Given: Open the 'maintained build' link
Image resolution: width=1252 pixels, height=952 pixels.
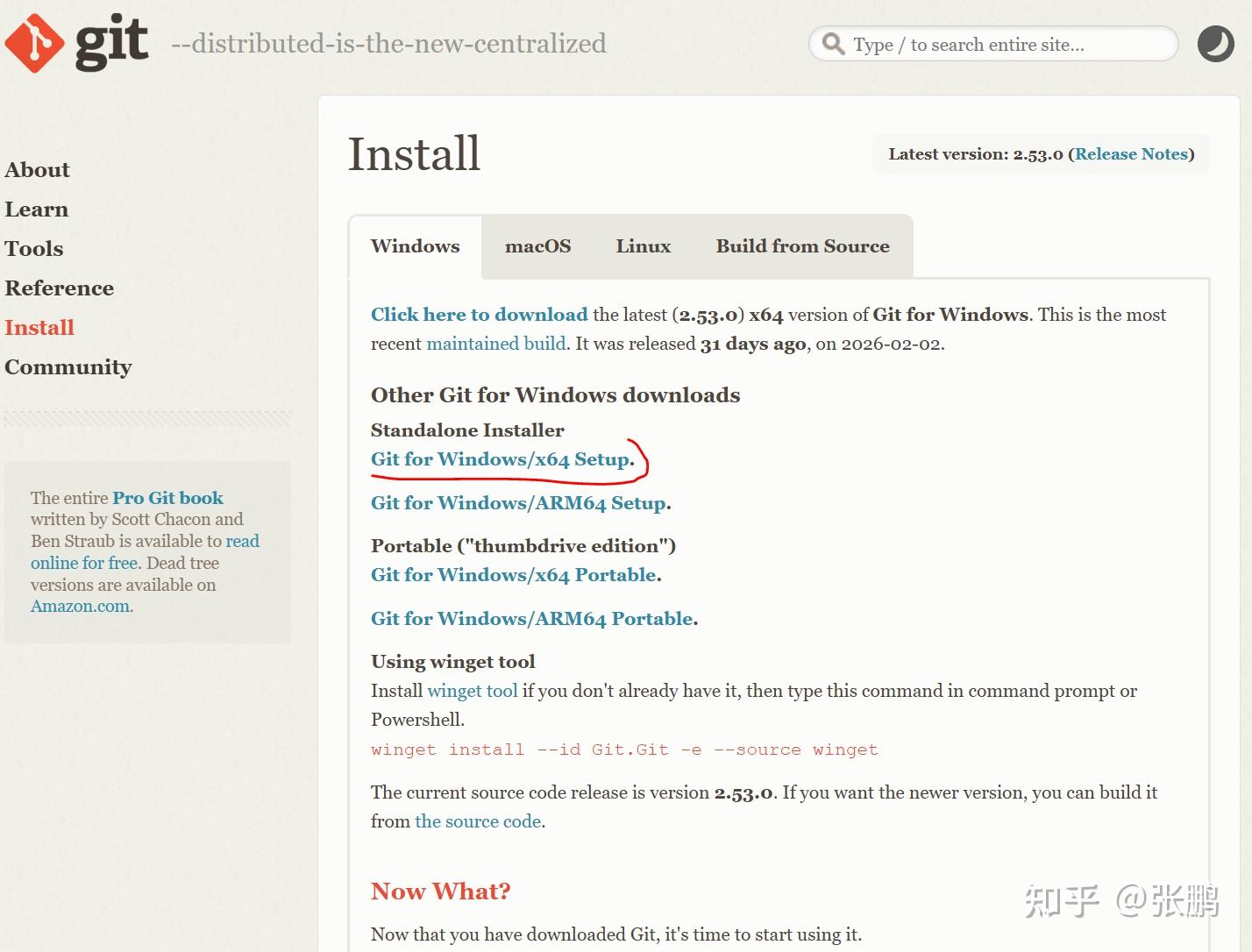Looking at the screenshot, I should click(496, 344).
